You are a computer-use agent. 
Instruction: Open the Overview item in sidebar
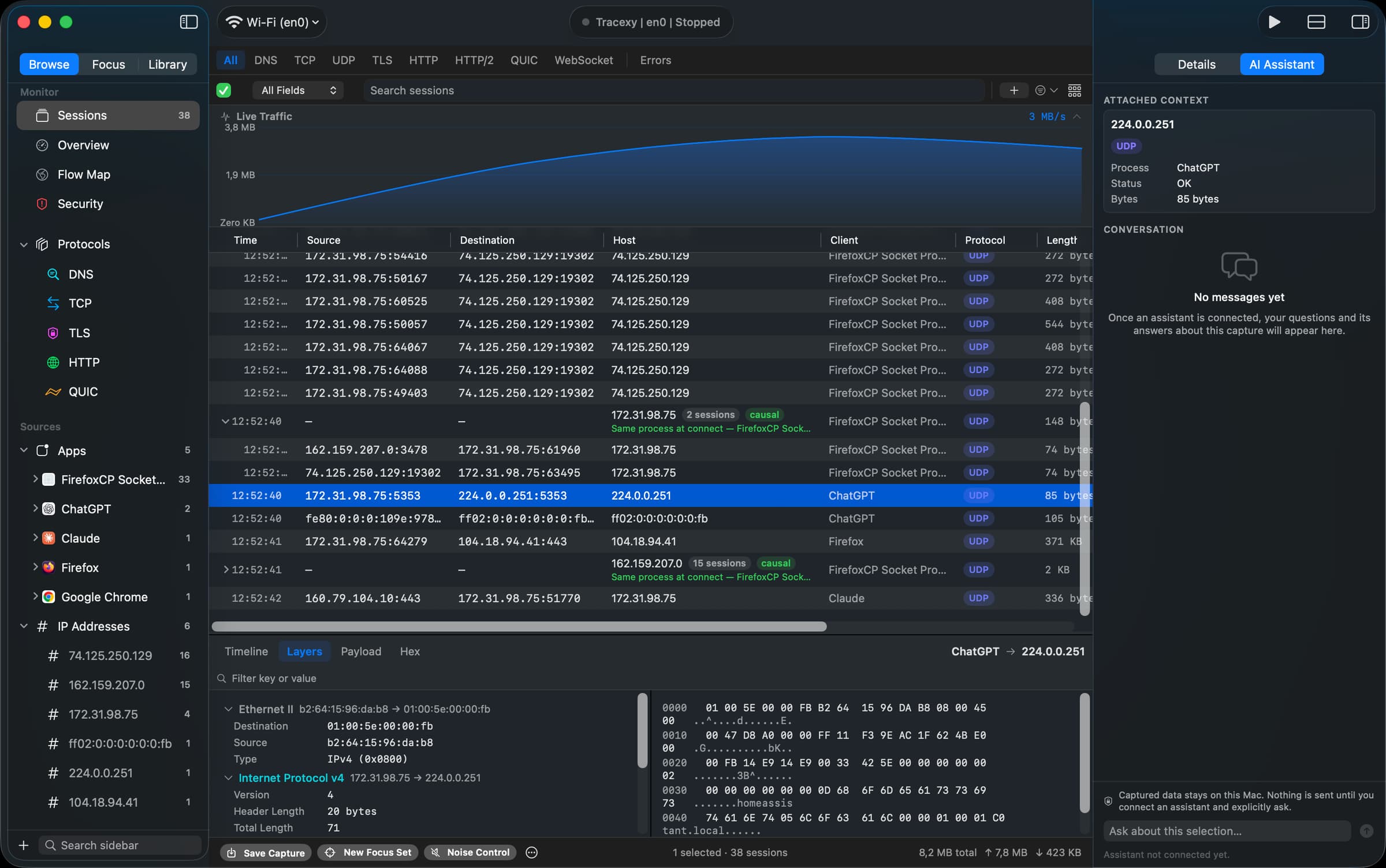tap(108, 145)
